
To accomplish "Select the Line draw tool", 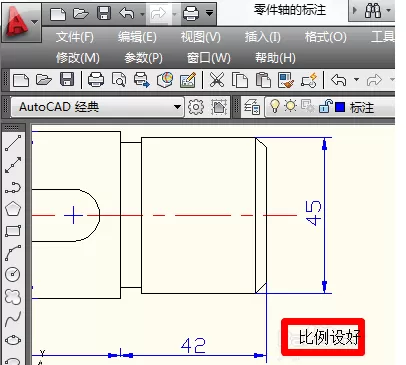I will pos(13,143).
